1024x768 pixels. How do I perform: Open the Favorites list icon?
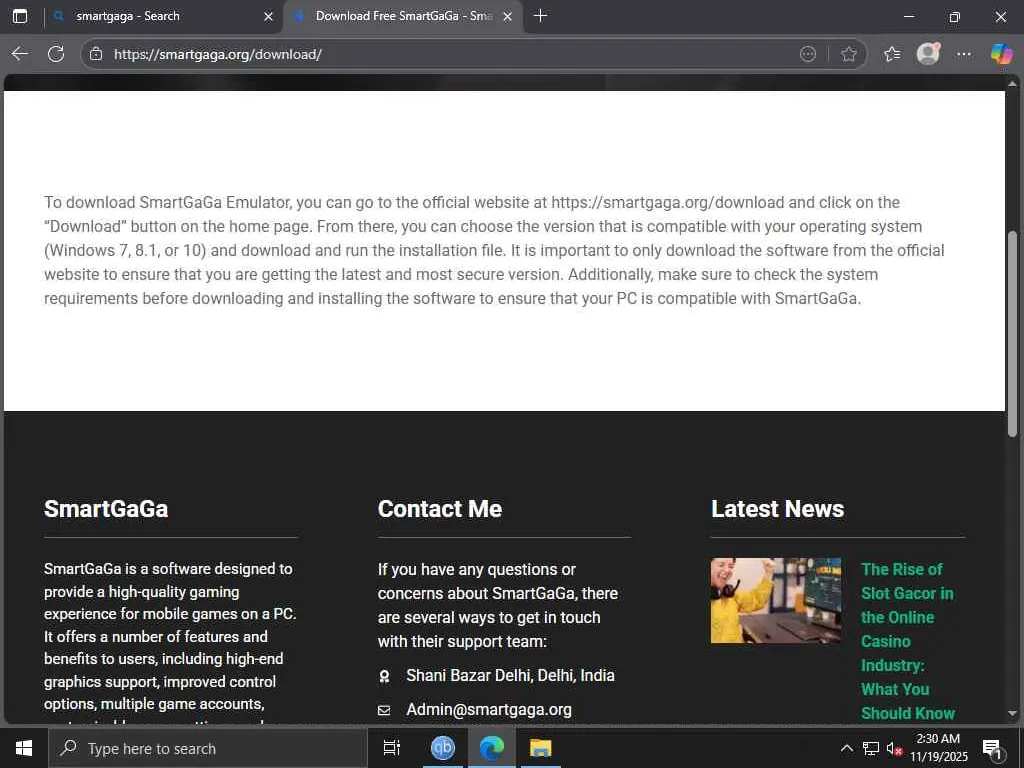pyautogui.click(x=892, y=54)
